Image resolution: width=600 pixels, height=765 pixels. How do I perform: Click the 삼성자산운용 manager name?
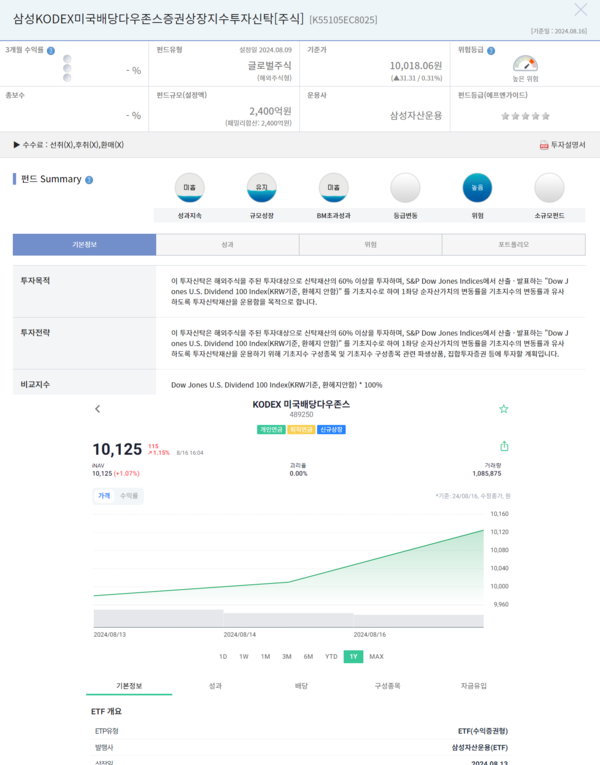point(416,116)
